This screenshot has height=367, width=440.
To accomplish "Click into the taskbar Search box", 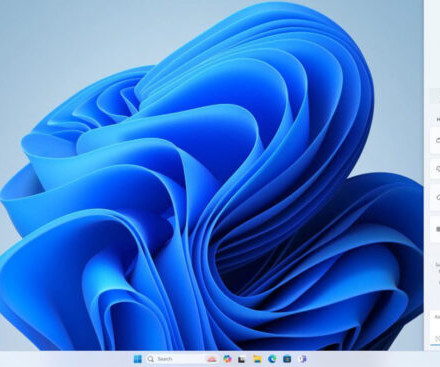I will click(x=175, y=359).
